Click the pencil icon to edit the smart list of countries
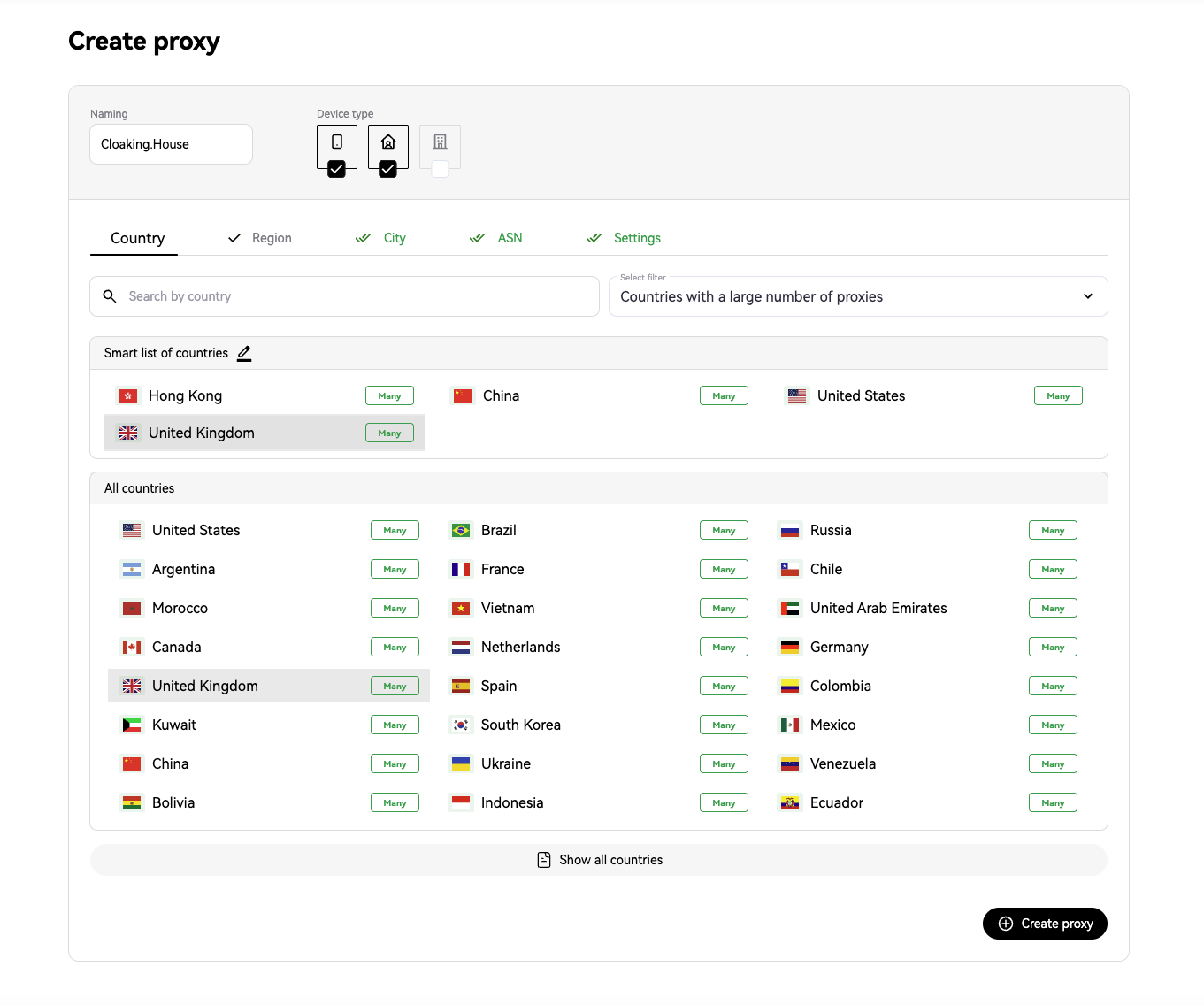The image size is (1204, 1005). point(244,353)
